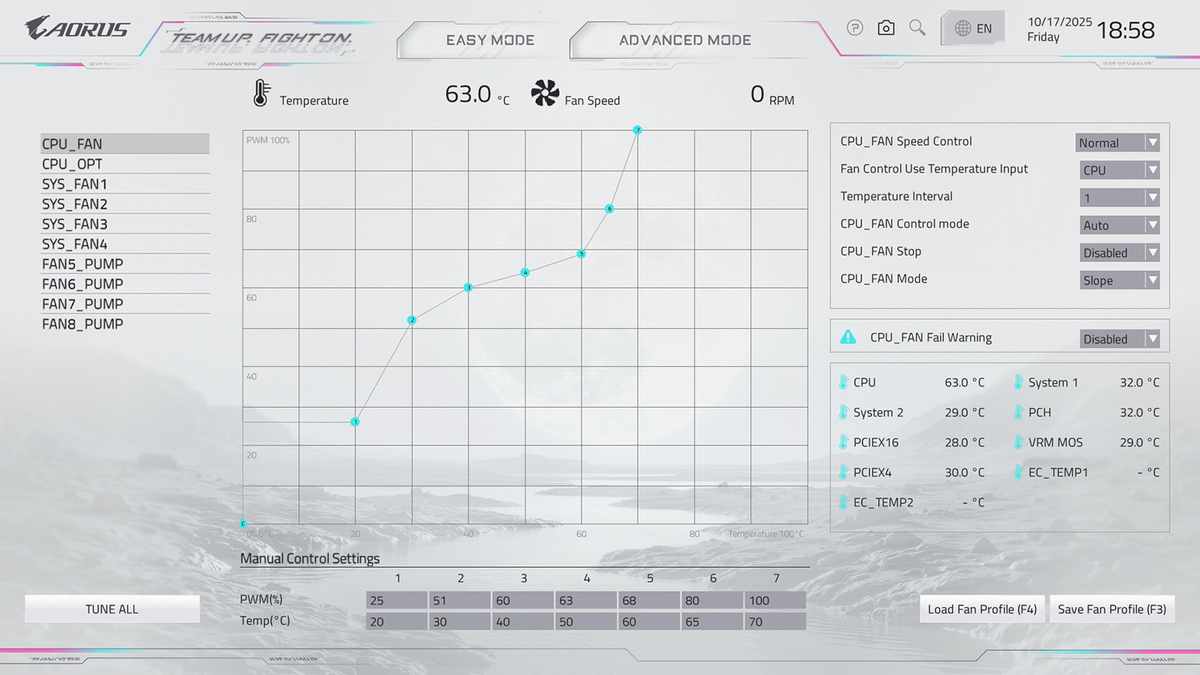Click the thermometer icon next to PCIEX4
The height and width of the screenshot is (675, 1200).
pos(843,472)
